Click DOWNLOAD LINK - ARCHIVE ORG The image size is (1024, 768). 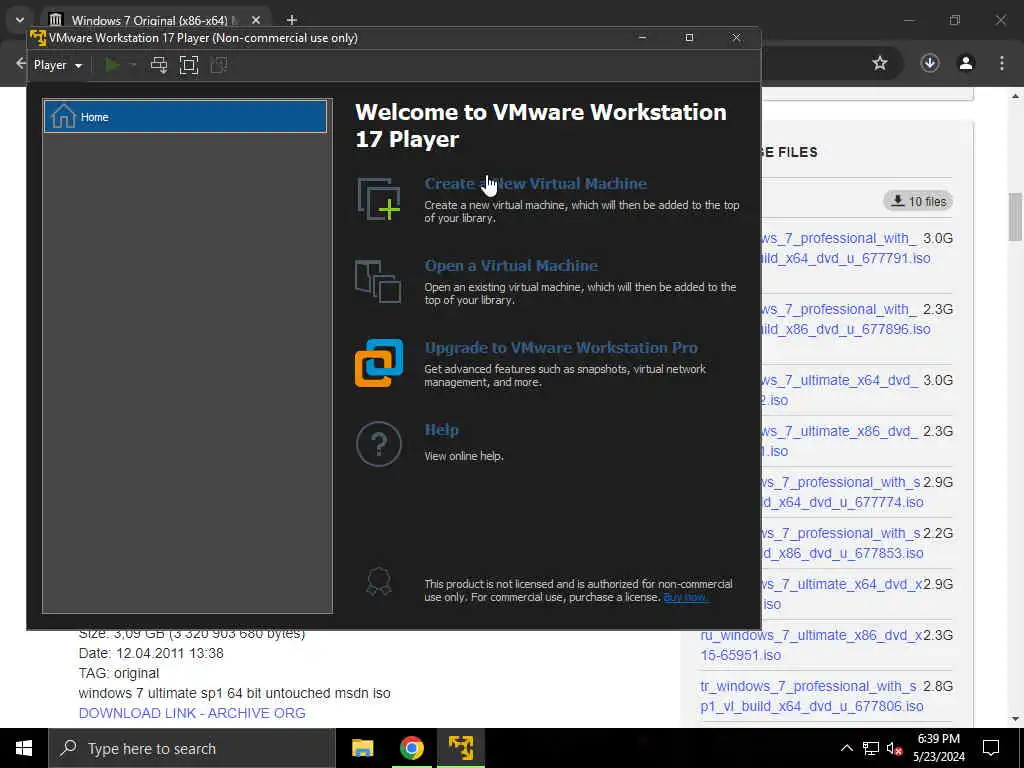click(x=192, y=713)
